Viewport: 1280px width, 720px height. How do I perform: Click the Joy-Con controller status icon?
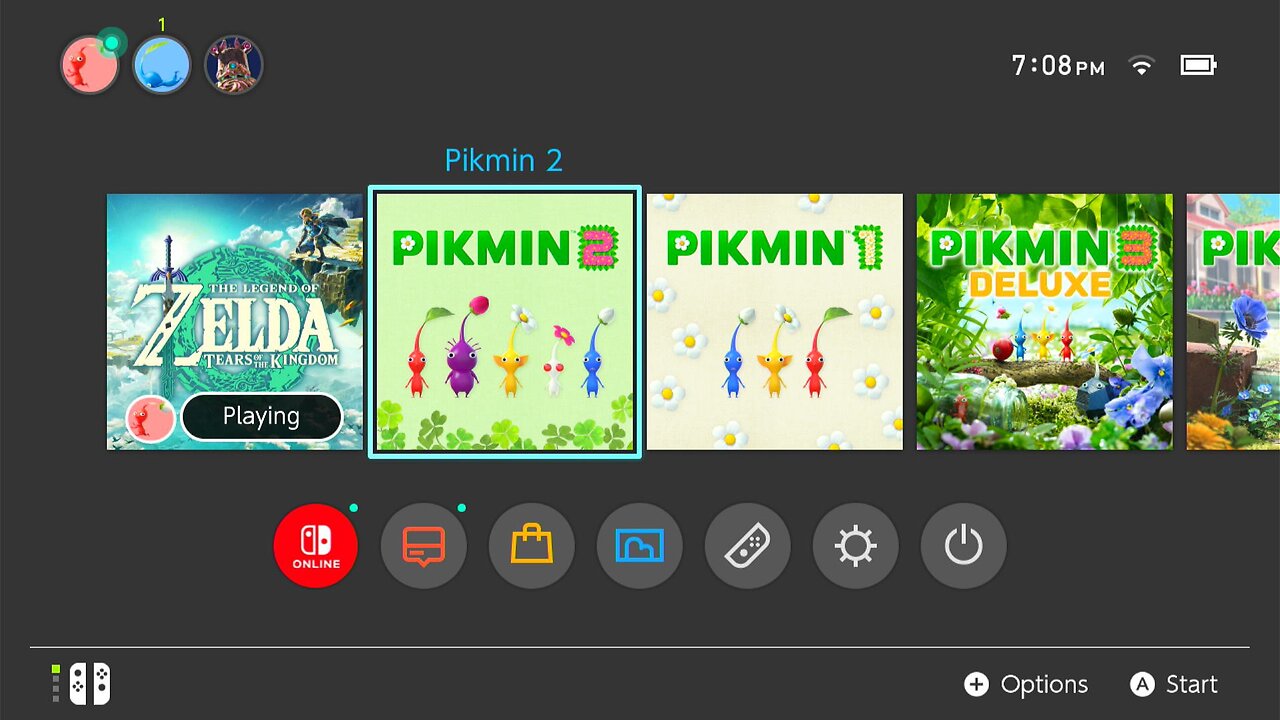(x=81, y=684)
